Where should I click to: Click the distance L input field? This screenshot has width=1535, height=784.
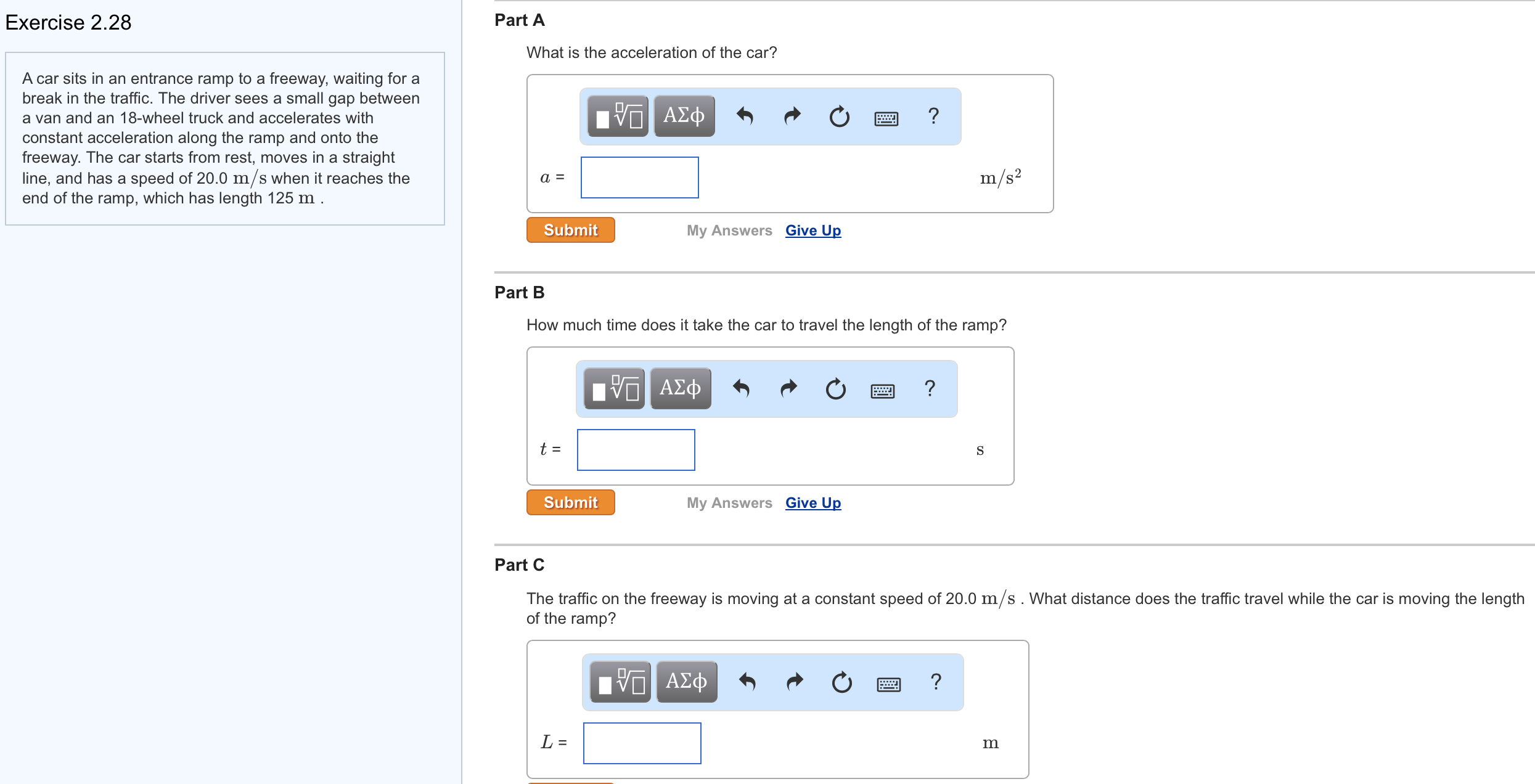coord(642,743)
